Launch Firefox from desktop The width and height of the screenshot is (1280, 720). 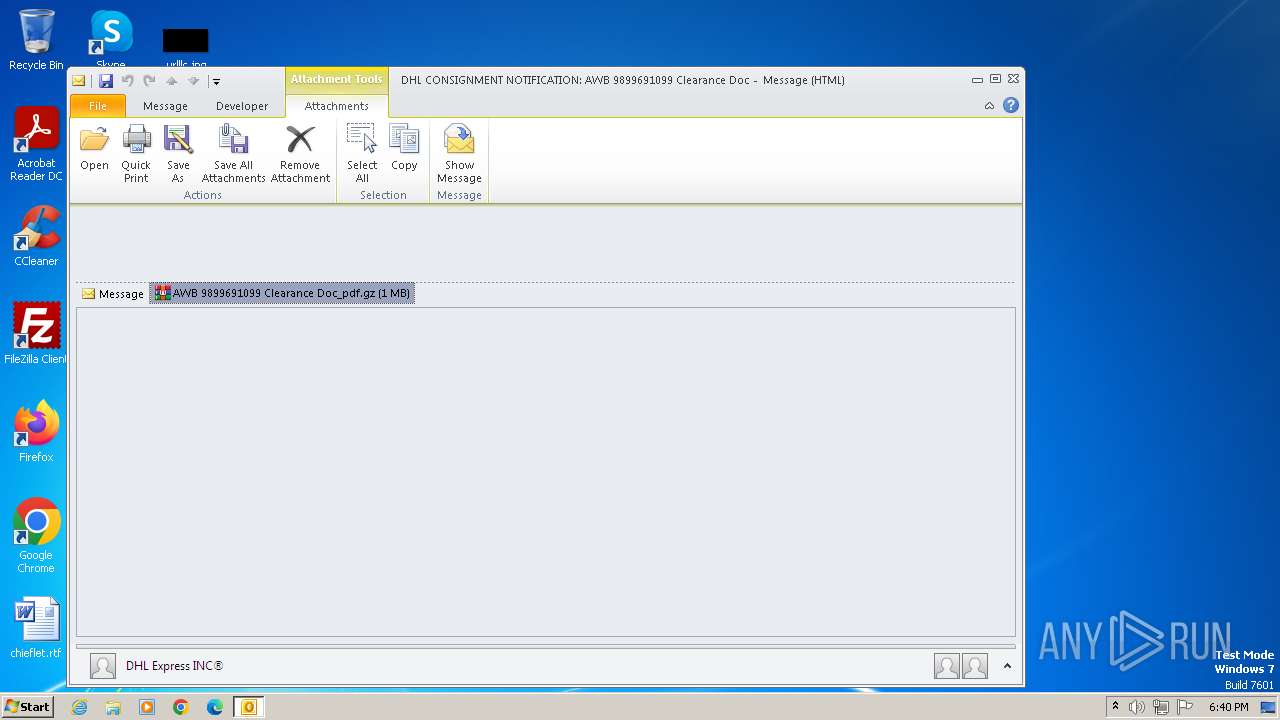pos(36,431)
